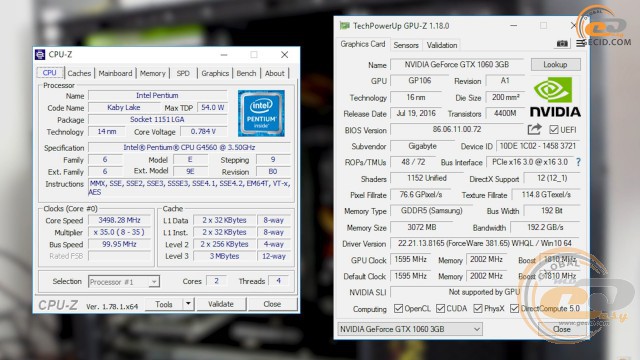Click the Device ID value 10DE 1C02
The height and width of the screenshot is (360, 640).
coord(538,146)
